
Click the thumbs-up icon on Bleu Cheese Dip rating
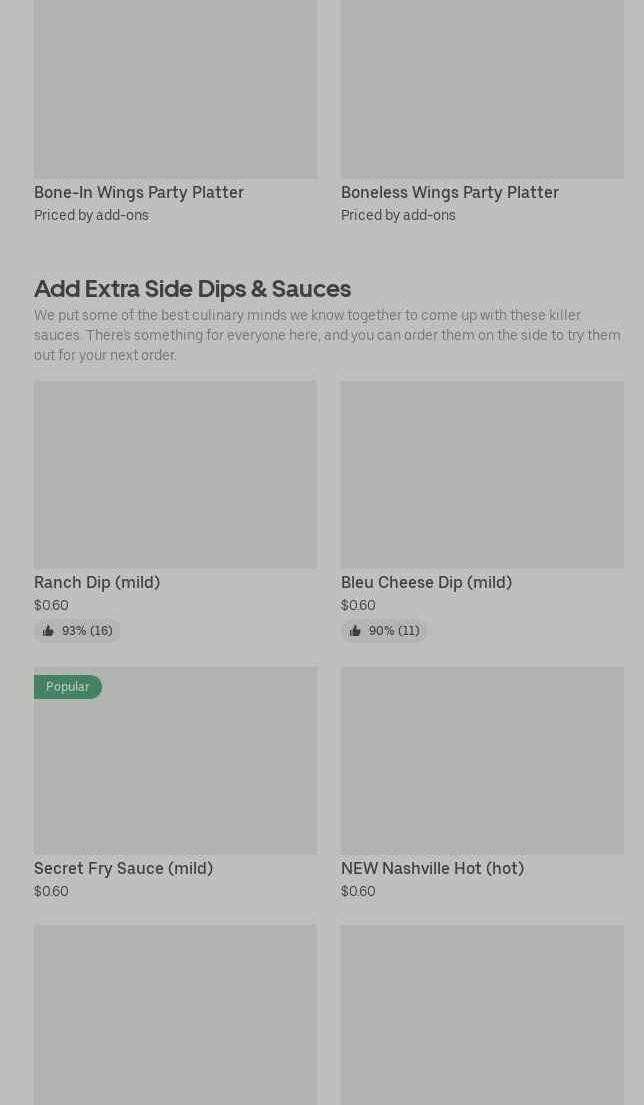tap(355, 631)
